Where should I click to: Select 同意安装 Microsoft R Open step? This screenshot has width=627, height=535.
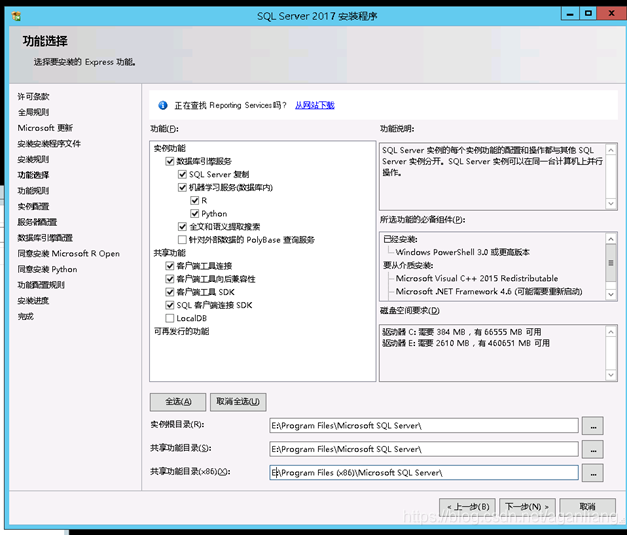[69, 254]
